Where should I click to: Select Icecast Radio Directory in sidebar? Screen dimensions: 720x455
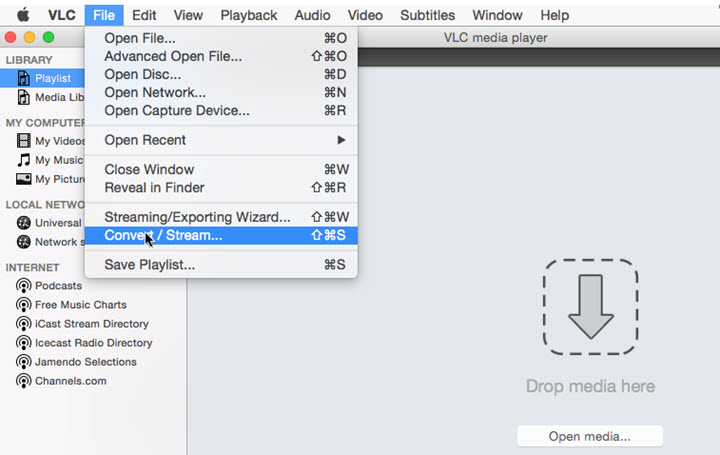[93, 343]
